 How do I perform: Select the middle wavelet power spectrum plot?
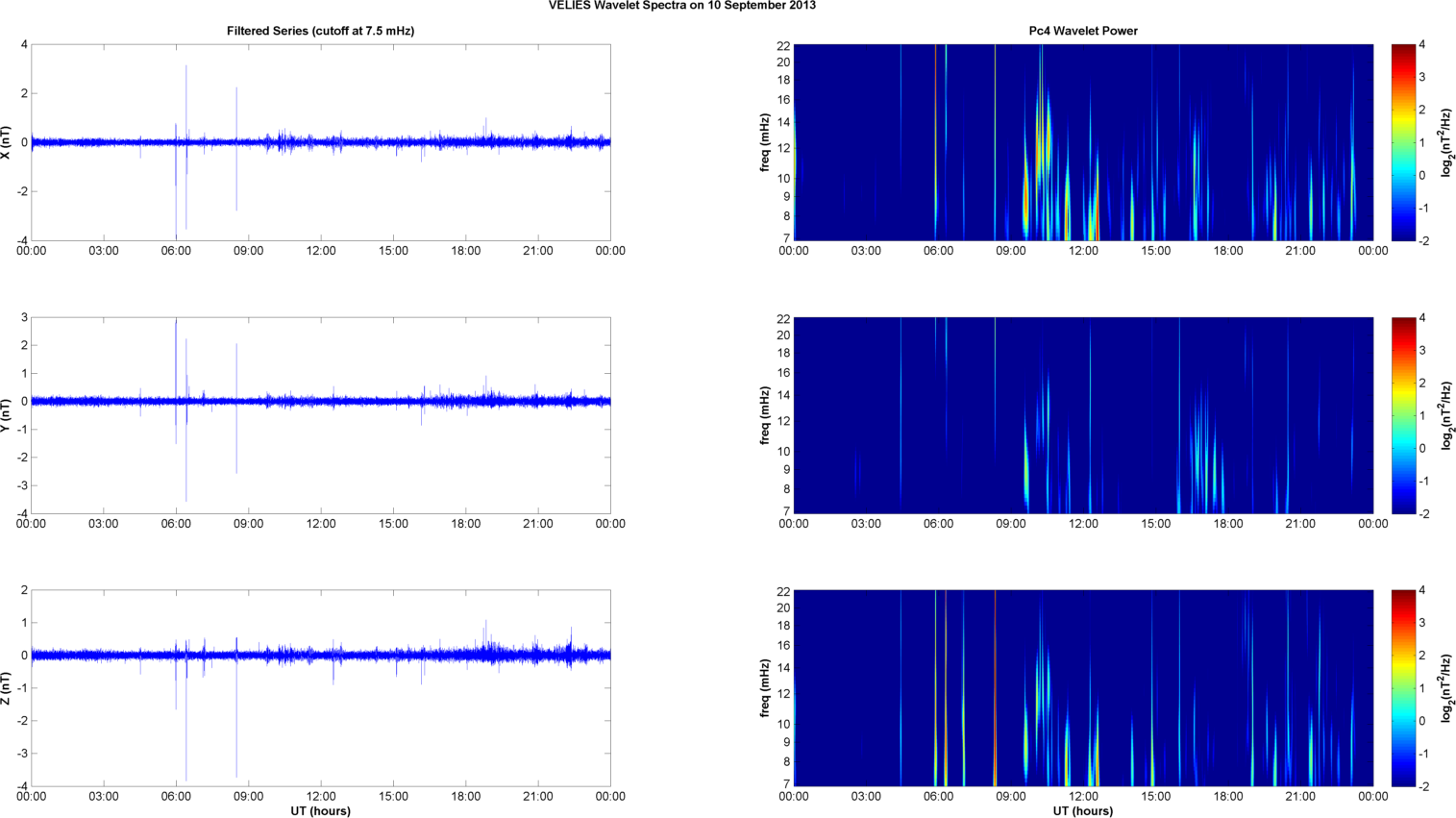(x=1082, y=415)
